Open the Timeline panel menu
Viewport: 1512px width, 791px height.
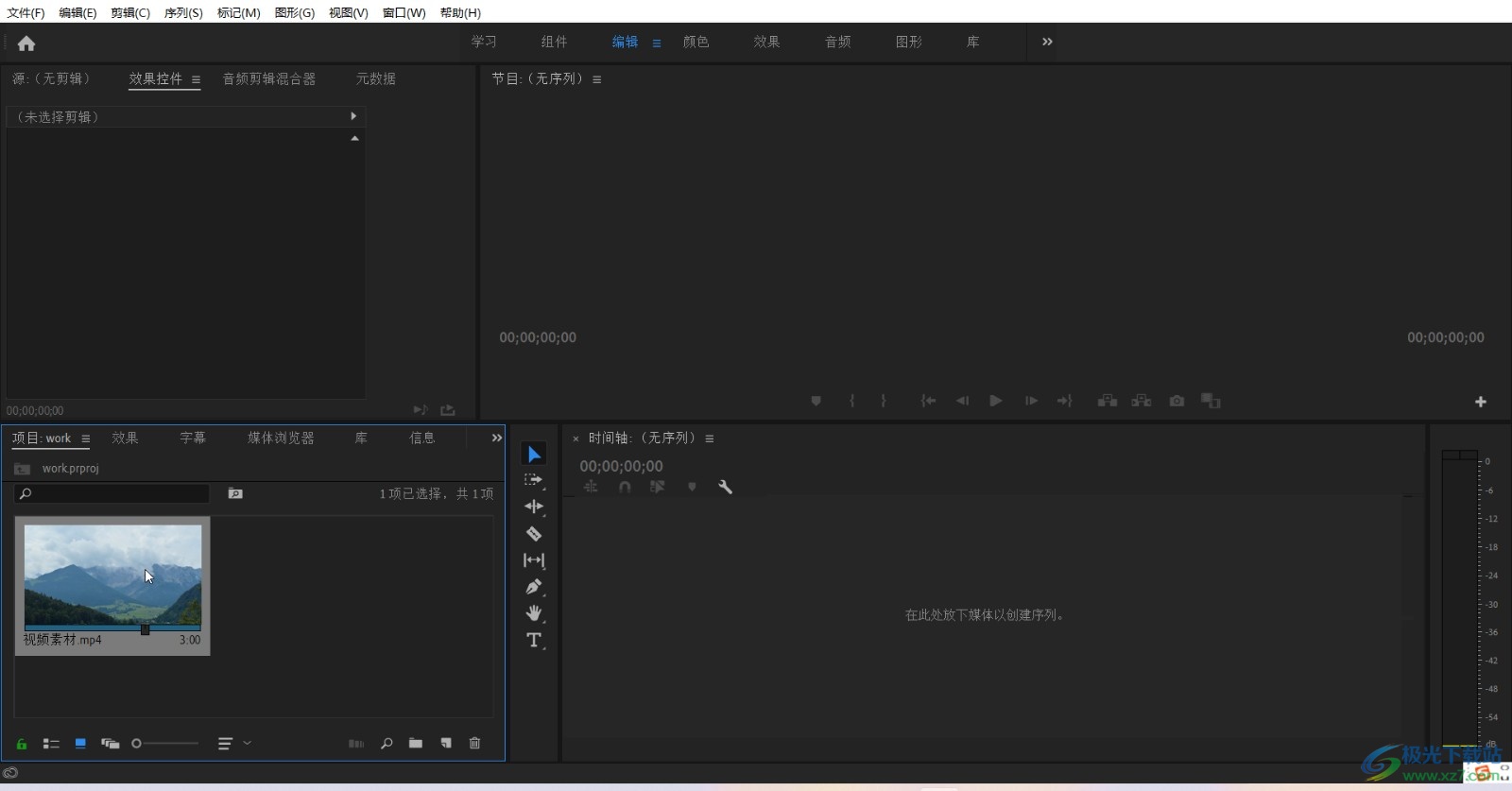(709, 438)
